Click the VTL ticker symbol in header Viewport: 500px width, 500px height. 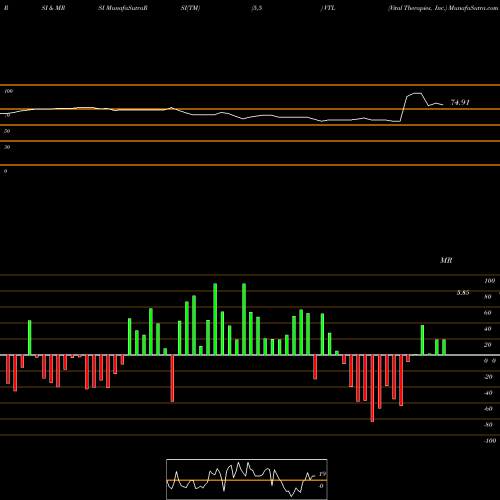click(x=329, y=8)
